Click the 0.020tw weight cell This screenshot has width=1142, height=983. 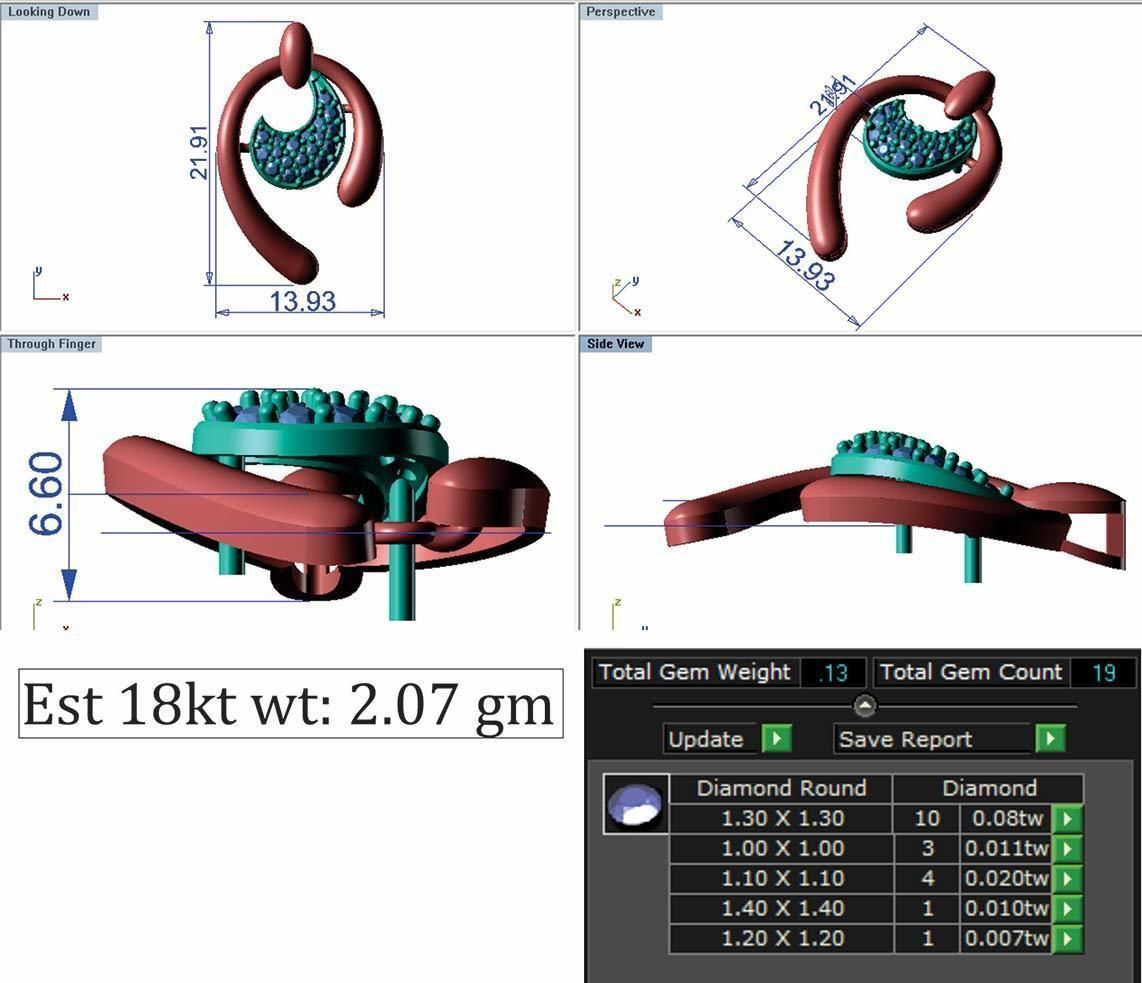(1007, 878)
